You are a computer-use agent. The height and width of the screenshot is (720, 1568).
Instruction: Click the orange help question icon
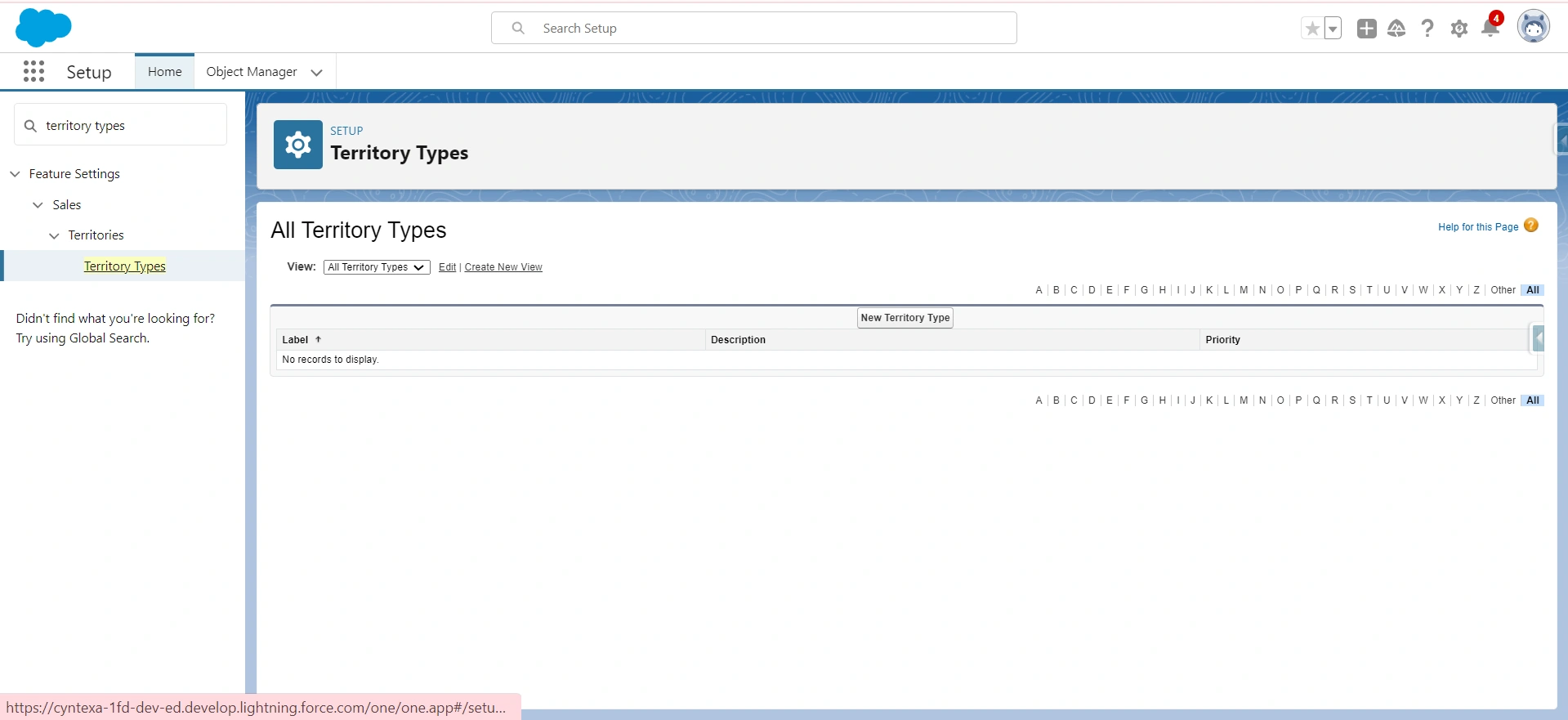[1531, 226]
